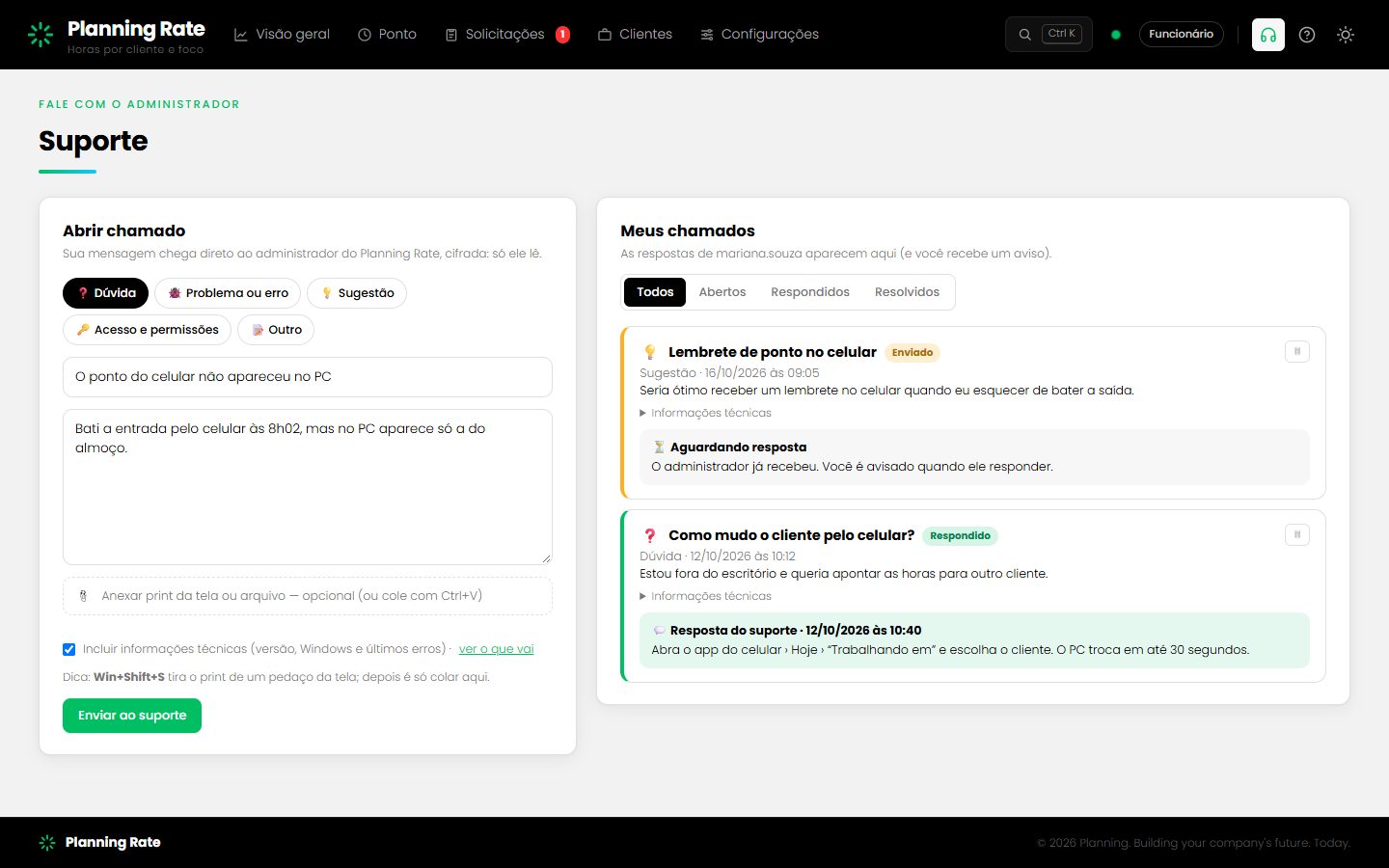Pick the Sugestão category chip
This screenshot has width=1389, height=868.
(357, 293)
